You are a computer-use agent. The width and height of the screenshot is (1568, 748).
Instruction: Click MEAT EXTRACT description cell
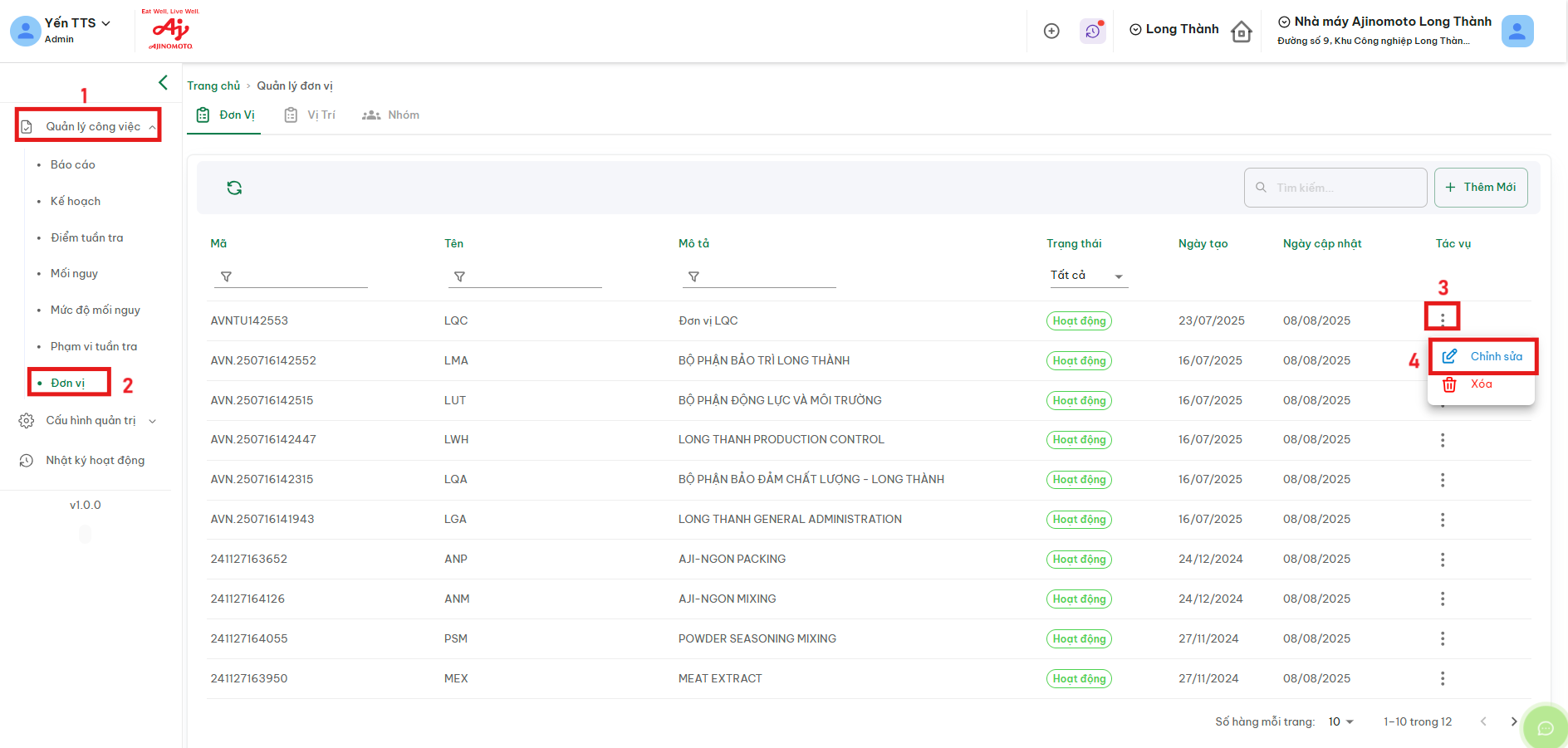[720, 678]
